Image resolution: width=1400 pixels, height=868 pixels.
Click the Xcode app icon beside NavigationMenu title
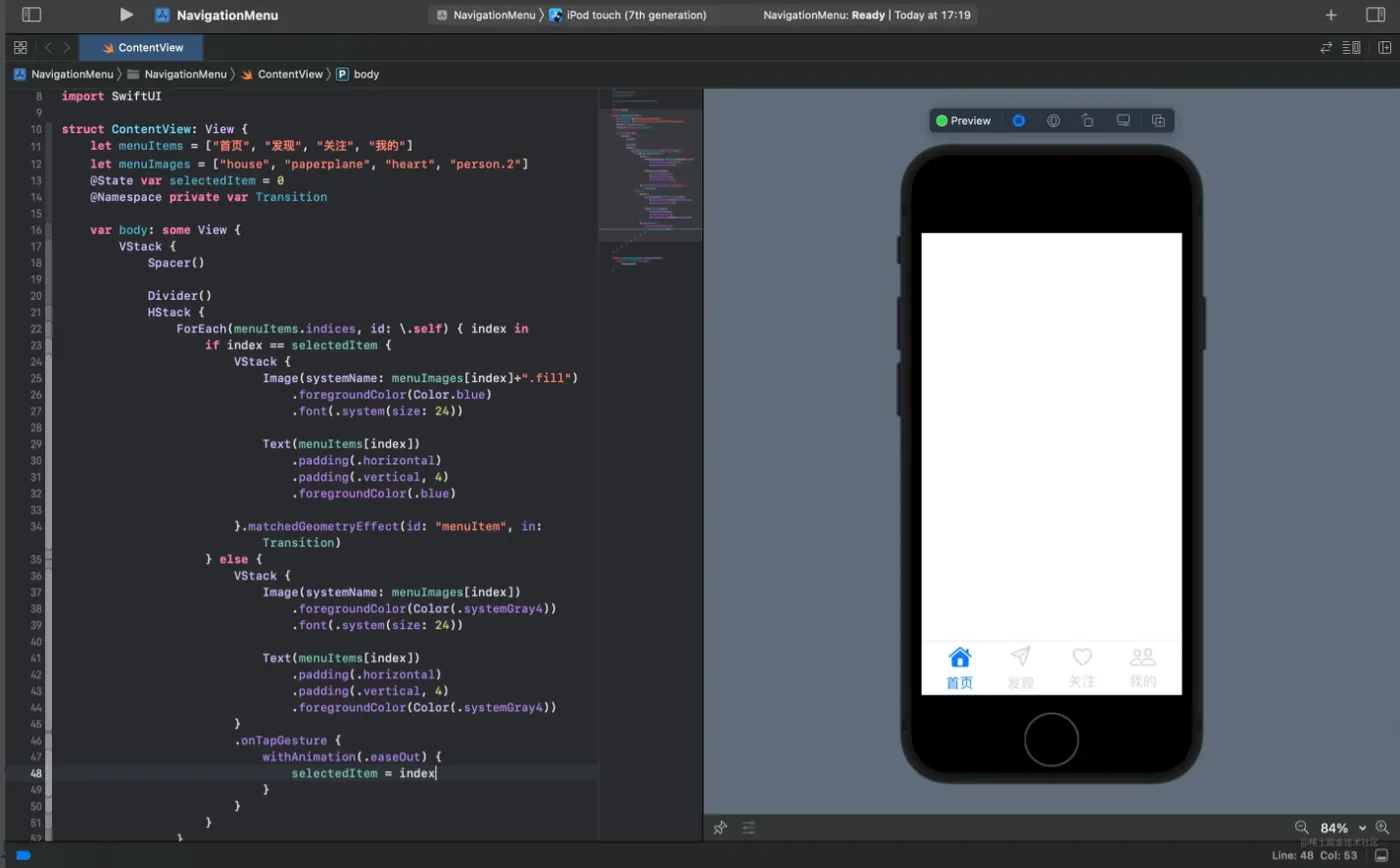(162, 15)
